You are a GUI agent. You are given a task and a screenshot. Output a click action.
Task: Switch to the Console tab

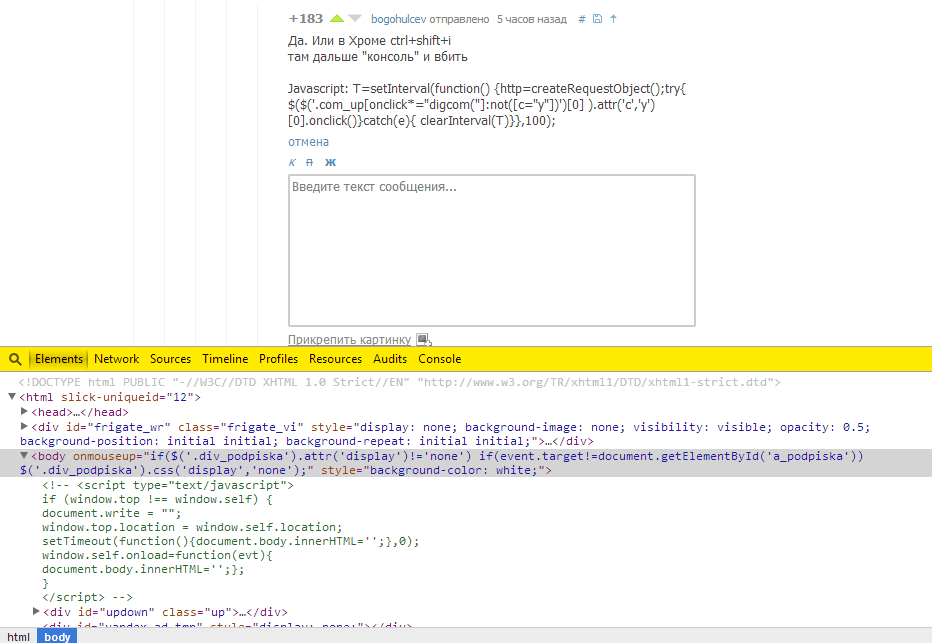[439, 359]
